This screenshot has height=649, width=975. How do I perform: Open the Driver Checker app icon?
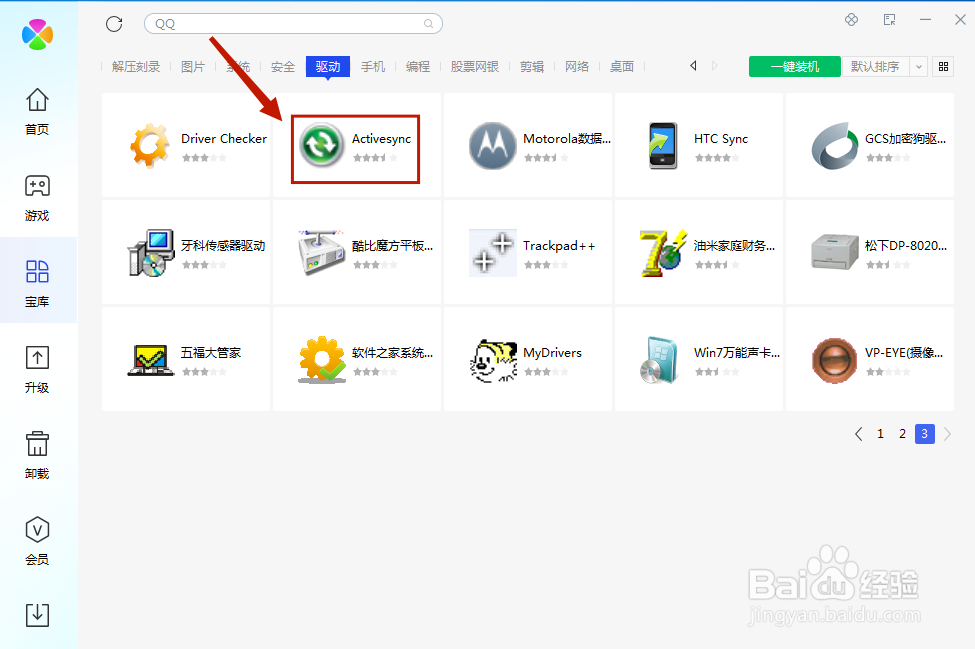tap(150, 145)
